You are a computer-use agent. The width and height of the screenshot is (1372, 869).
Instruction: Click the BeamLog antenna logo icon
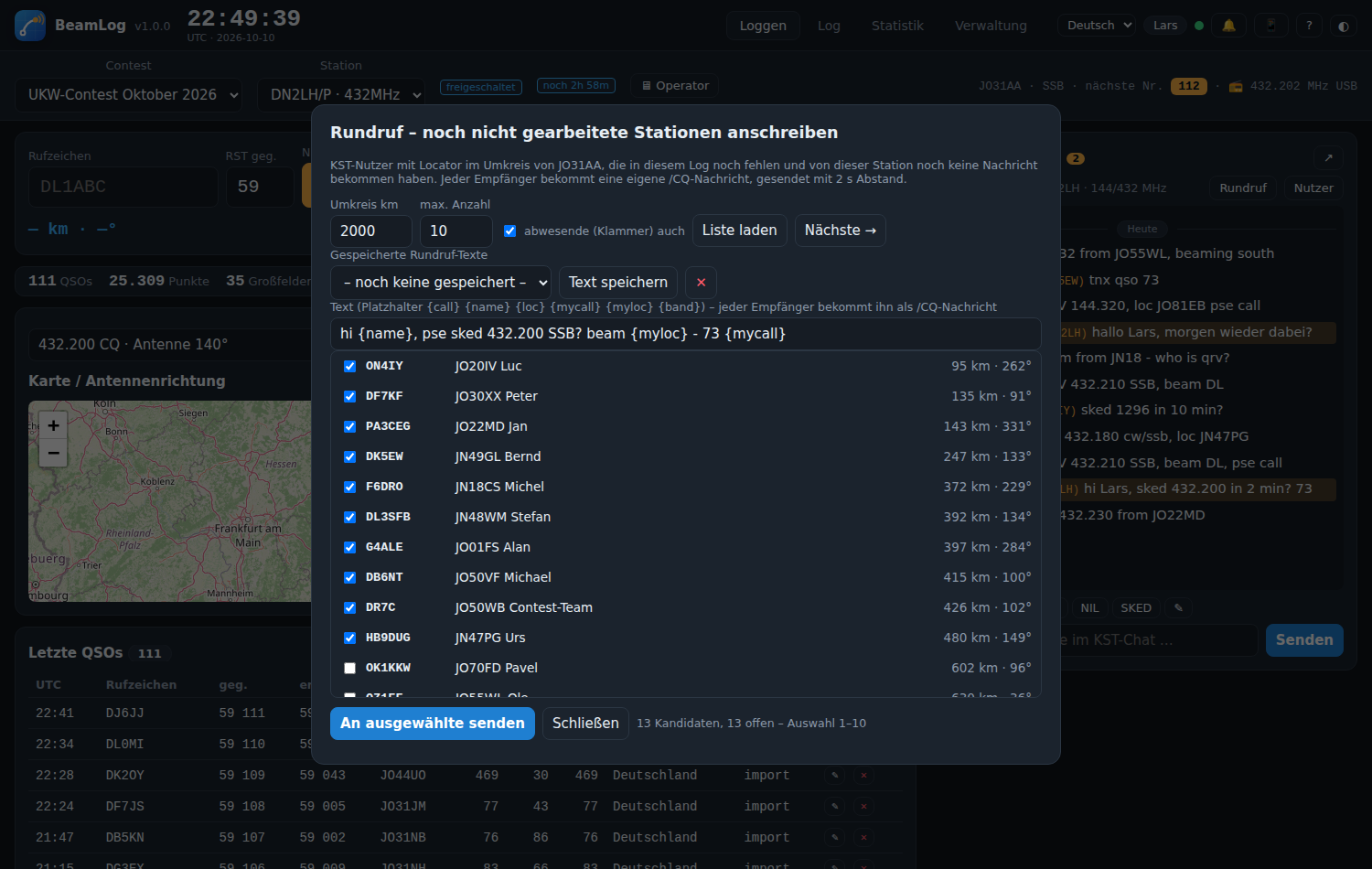click(x=30, y=26)
